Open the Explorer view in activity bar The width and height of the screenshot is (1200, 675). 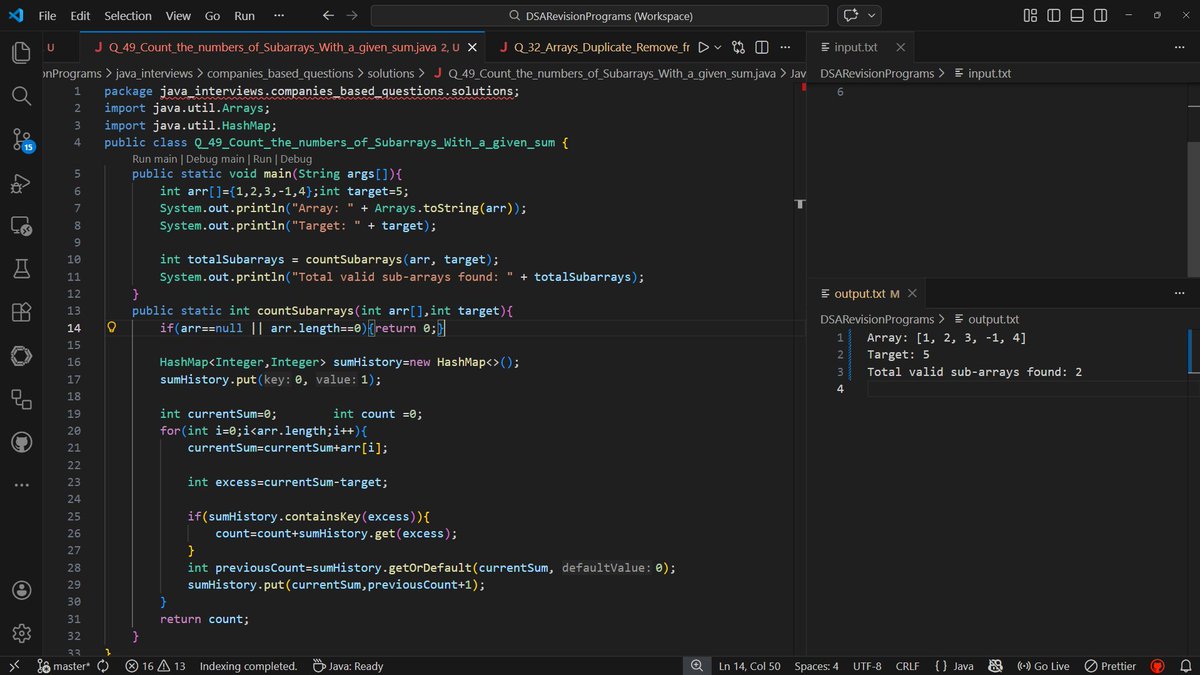[x=22, y=53]
